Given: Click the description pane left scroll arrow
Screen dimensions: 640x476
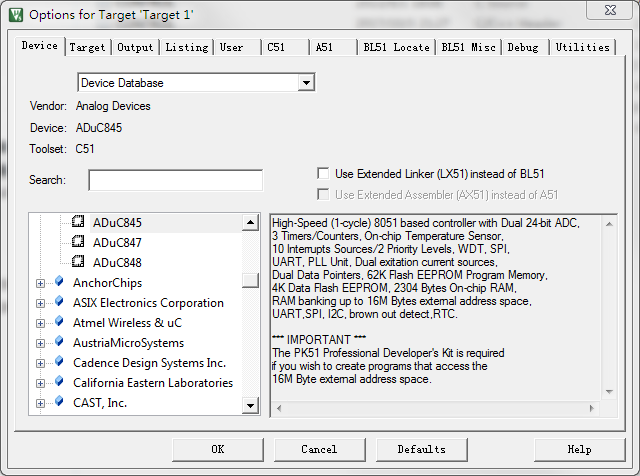Looking at the screenshot, I should tap(279, 408).
